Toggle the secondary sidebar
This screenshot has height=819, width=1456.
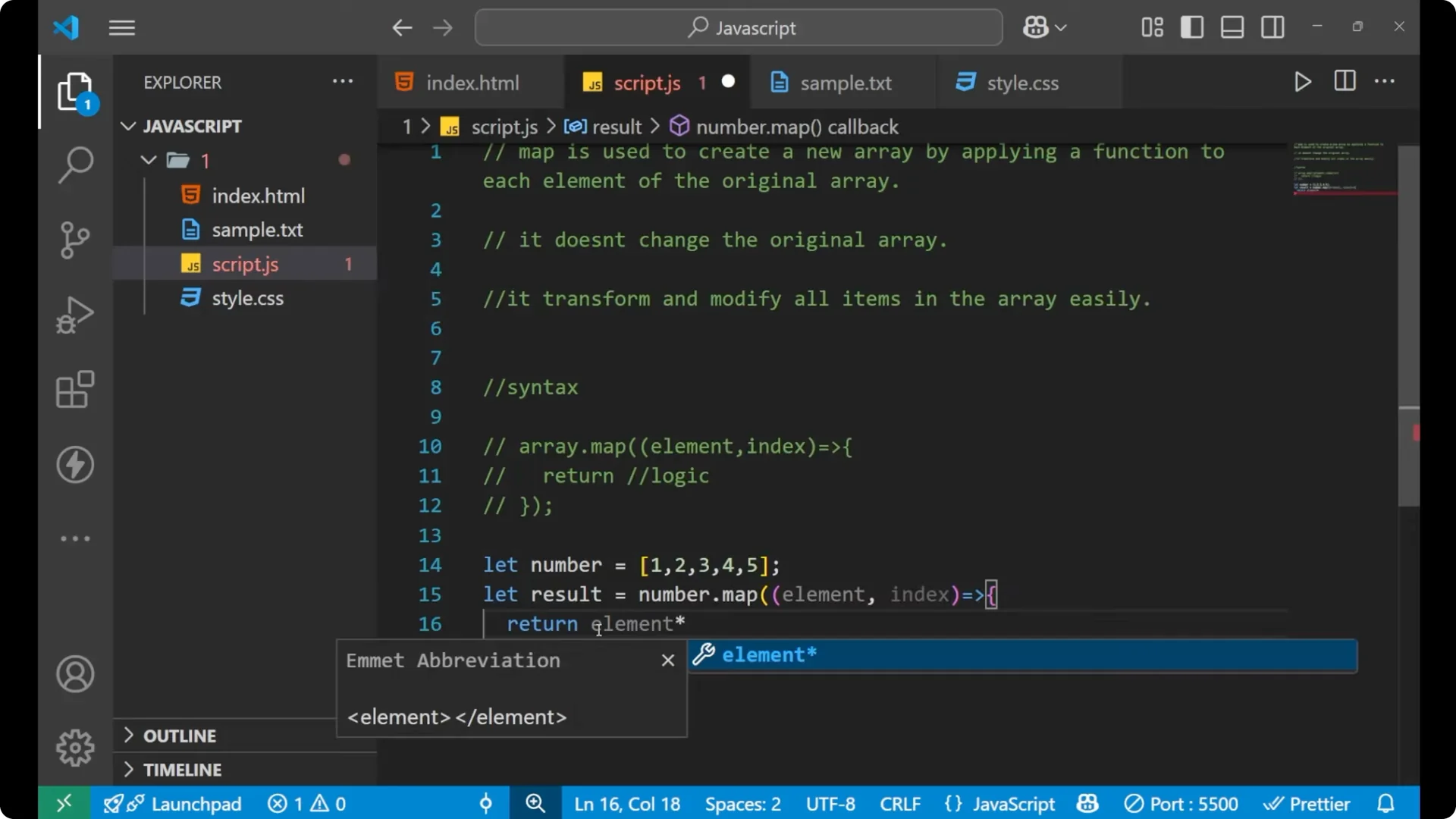(1272, 27)
